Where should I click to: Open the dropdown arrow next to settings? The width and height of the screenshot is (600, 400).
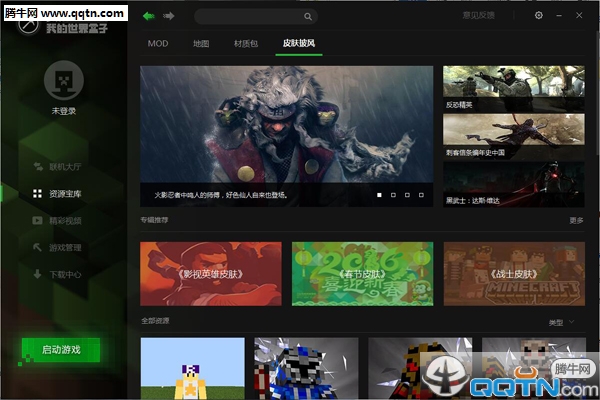pos(557,16)
